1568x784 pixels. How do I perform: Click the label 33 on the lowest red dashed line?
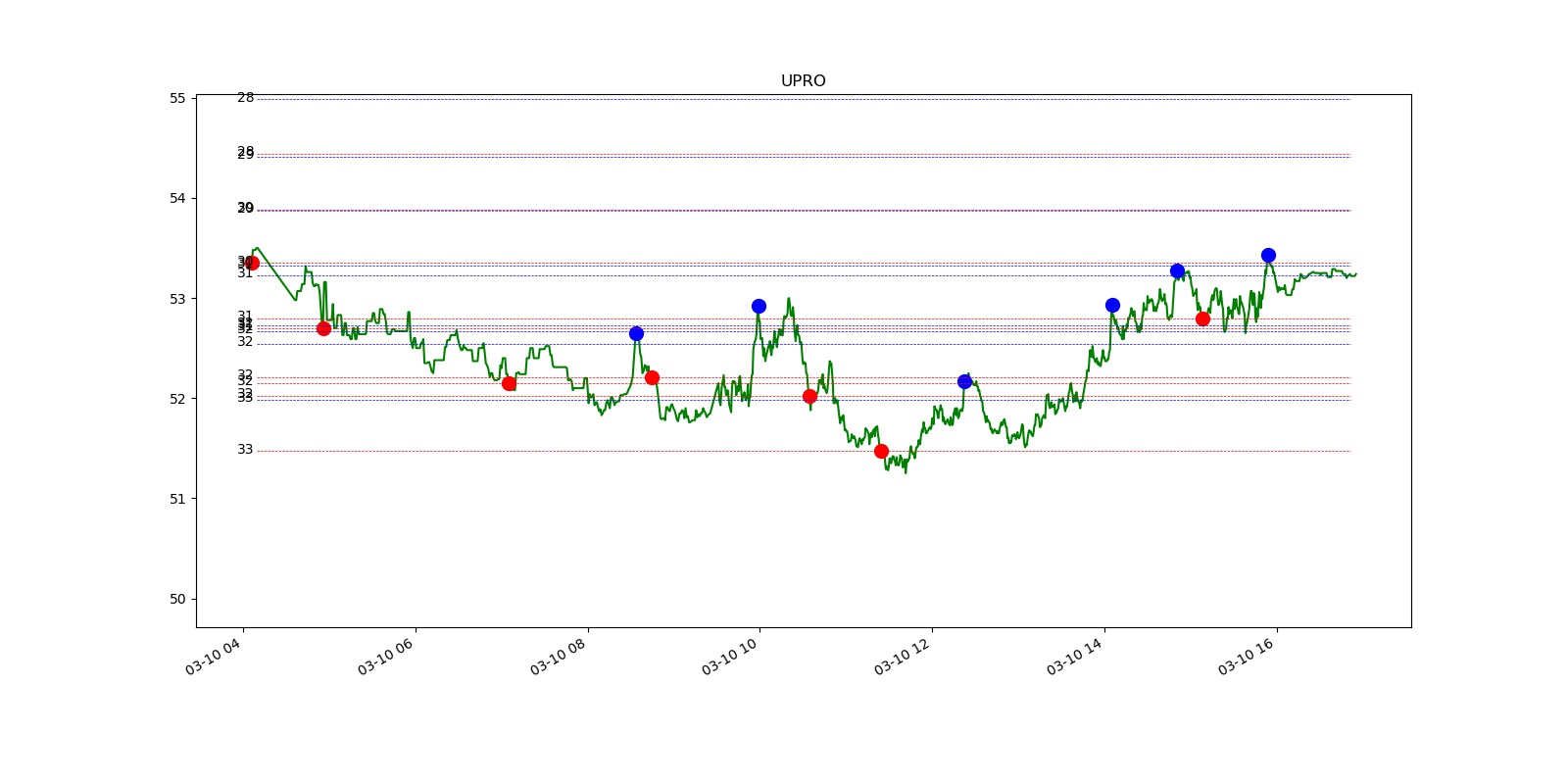245,450
